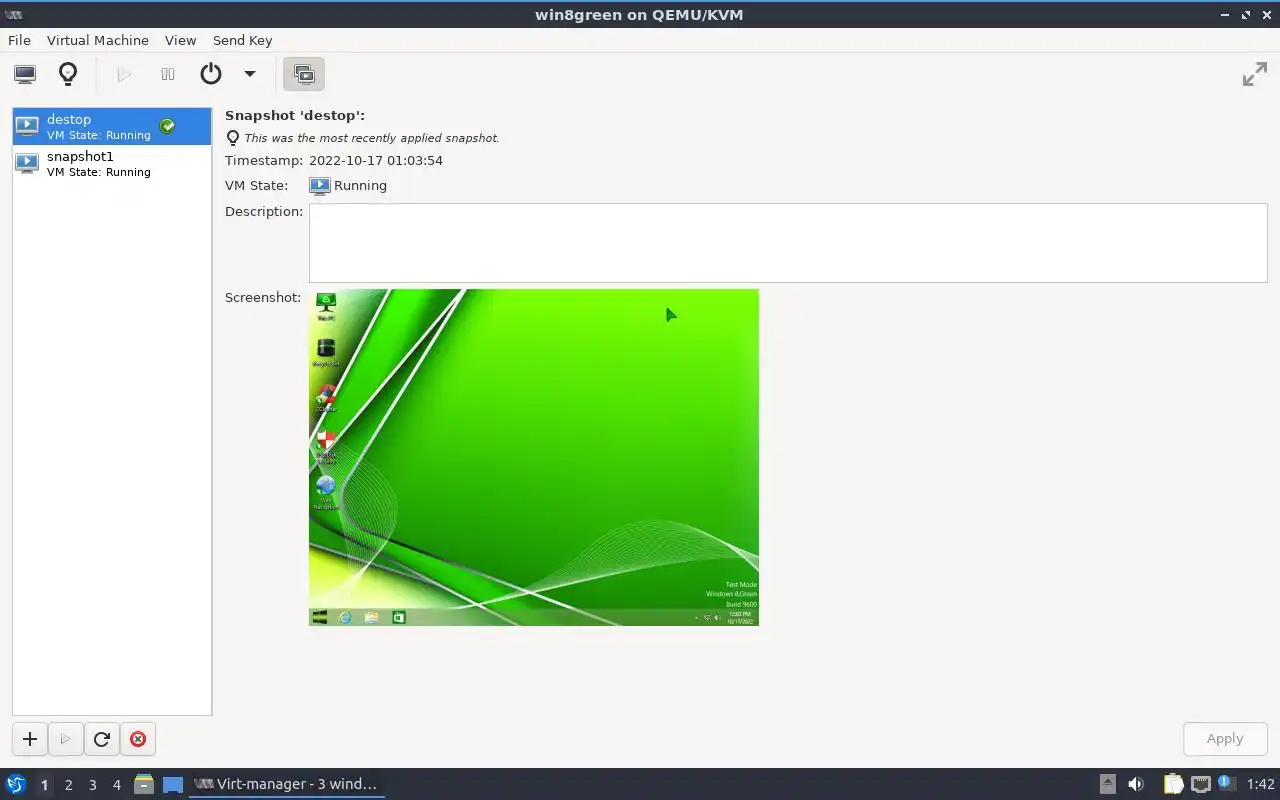Screen dimensions: 1280x800
Task: Click the most recently applied snapshot hint
Action: coord(371,138)
